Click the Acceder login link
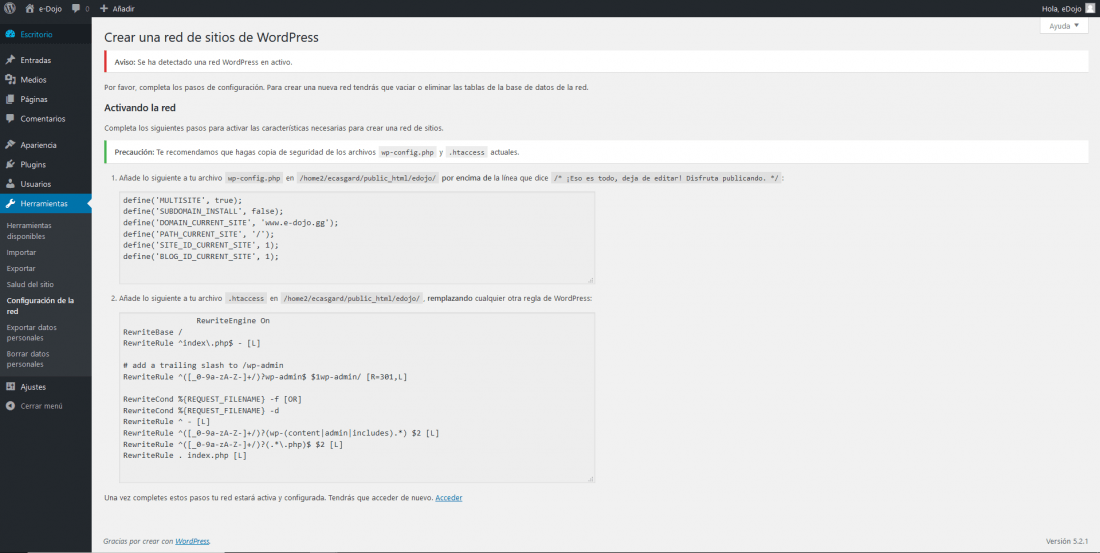This screenshot has height=553, width=1100. point(449,498)
